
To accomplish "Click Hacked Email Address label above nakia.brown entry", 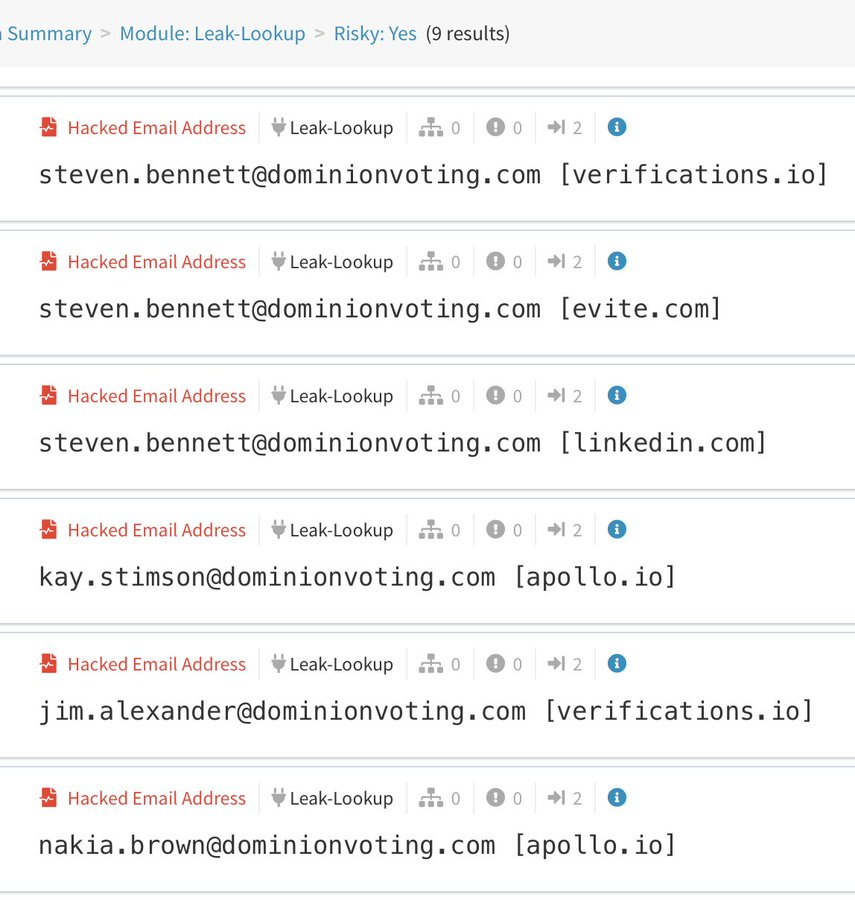I will coord(157,798).
